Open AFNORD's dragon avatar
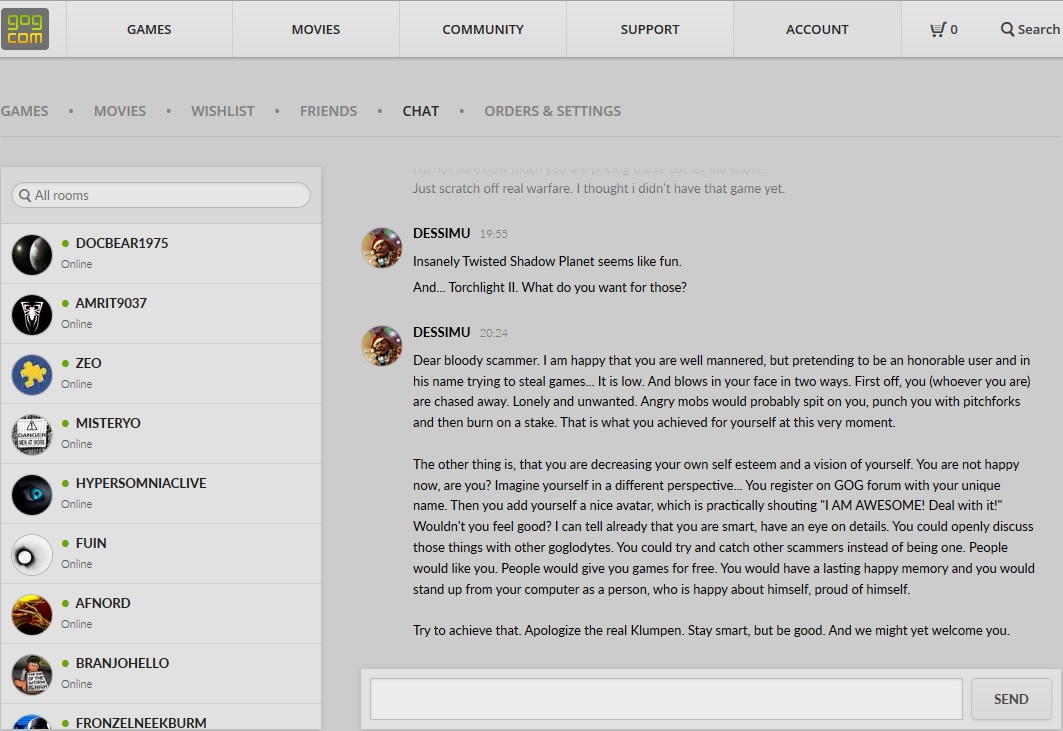The height and width of the screenshot is (731, 1063). 32,614
